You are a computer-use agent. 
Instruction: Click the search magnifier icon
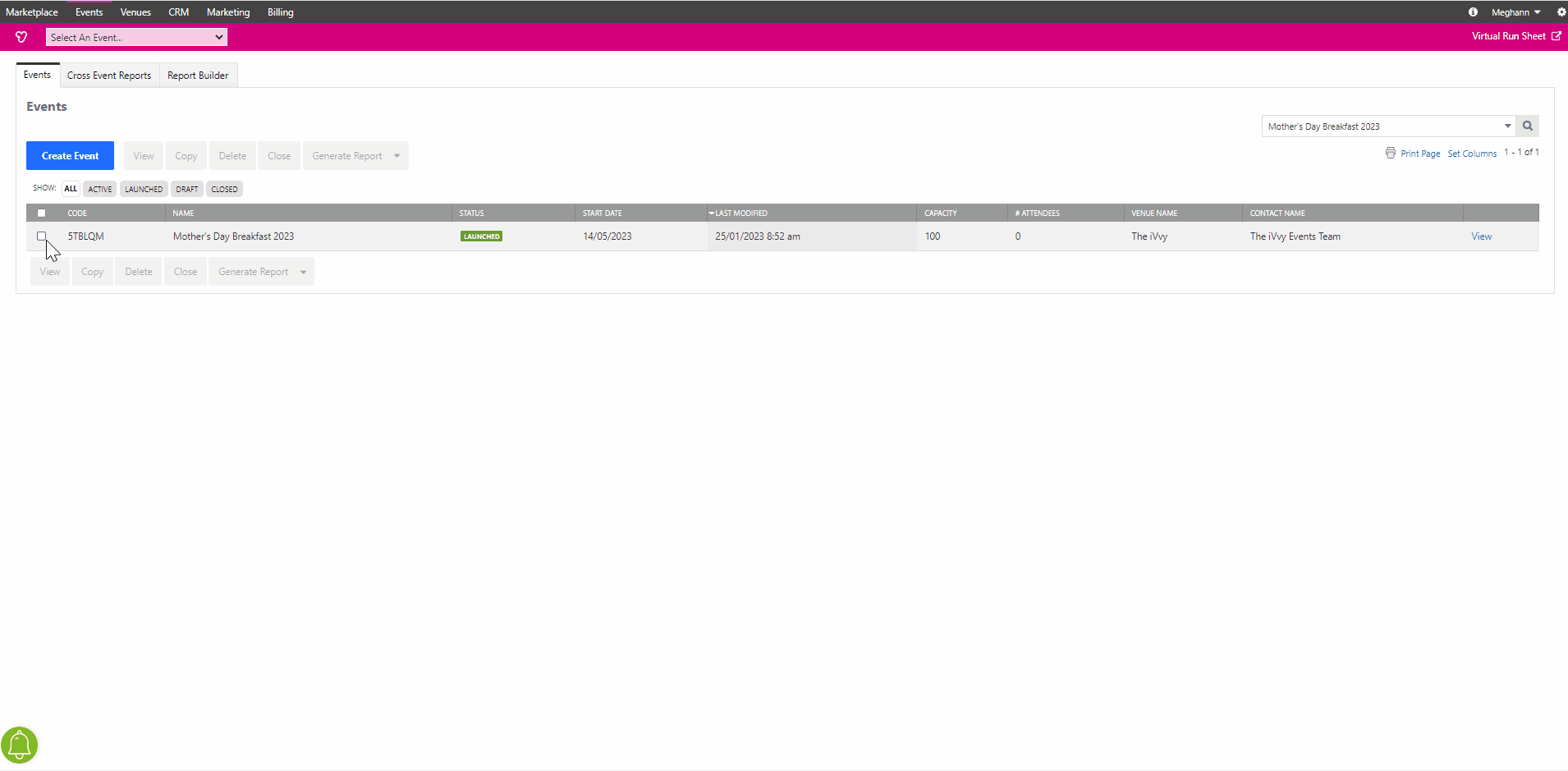pos(1528,126)
